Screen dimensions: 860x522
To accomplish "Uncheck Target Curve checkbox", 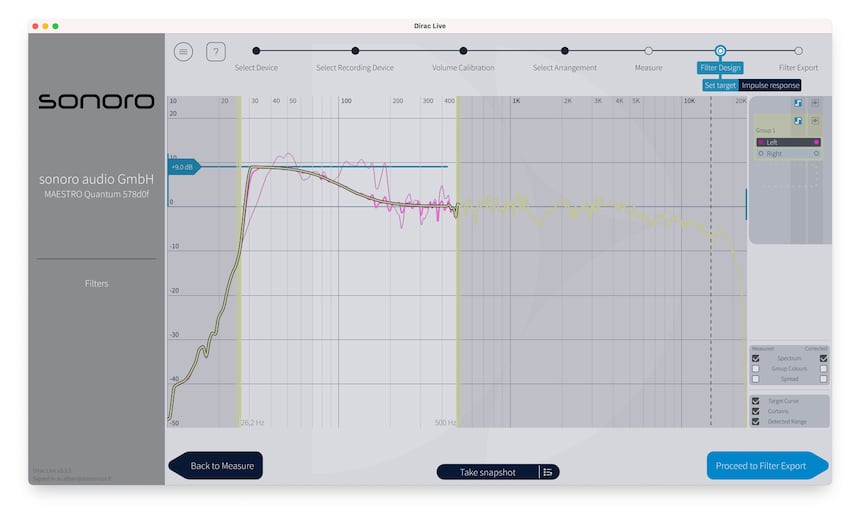I will [756, 401].
